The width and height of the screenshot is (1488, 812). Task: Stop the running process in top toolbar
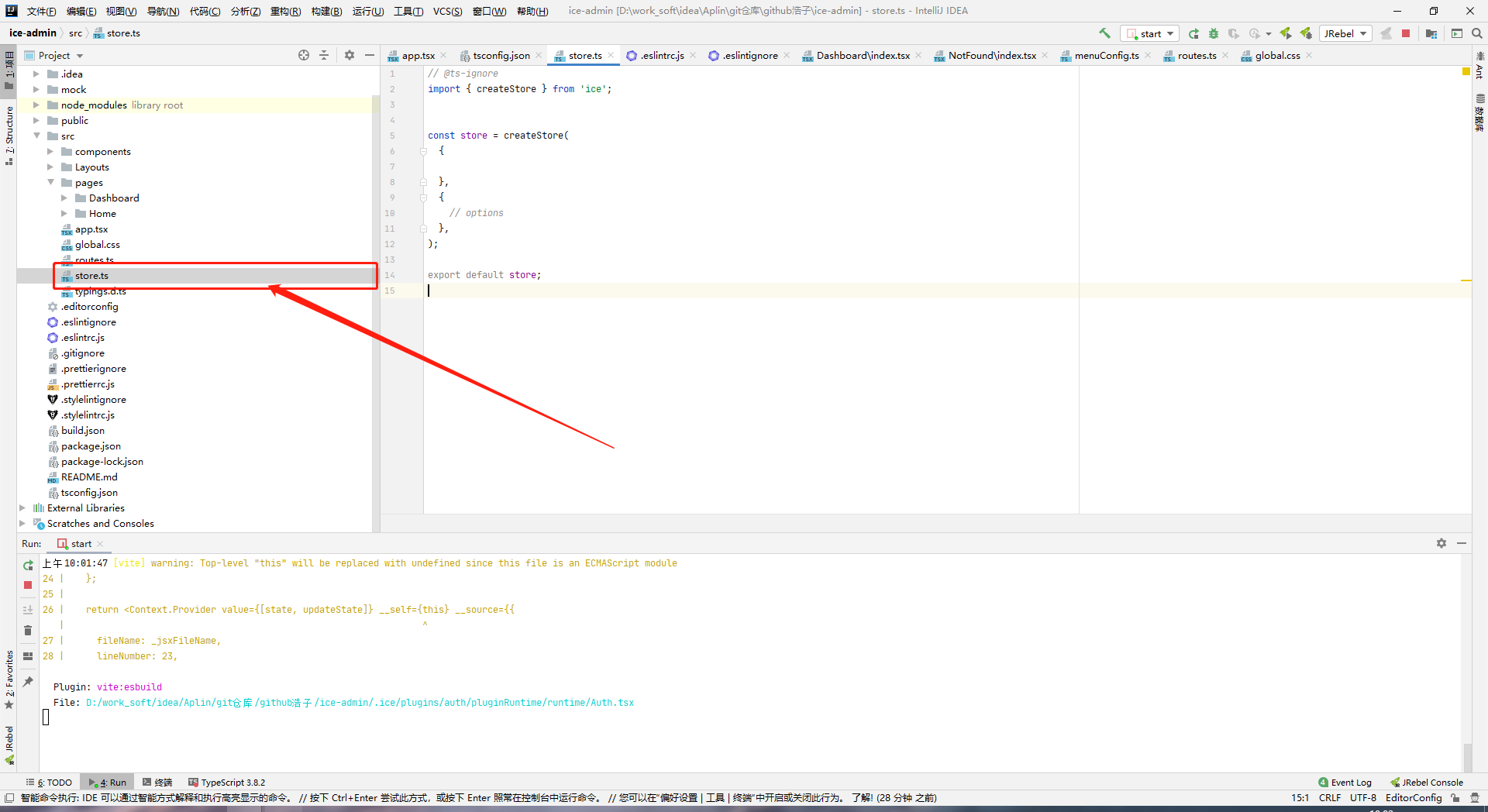click(x=1406, y=33)
